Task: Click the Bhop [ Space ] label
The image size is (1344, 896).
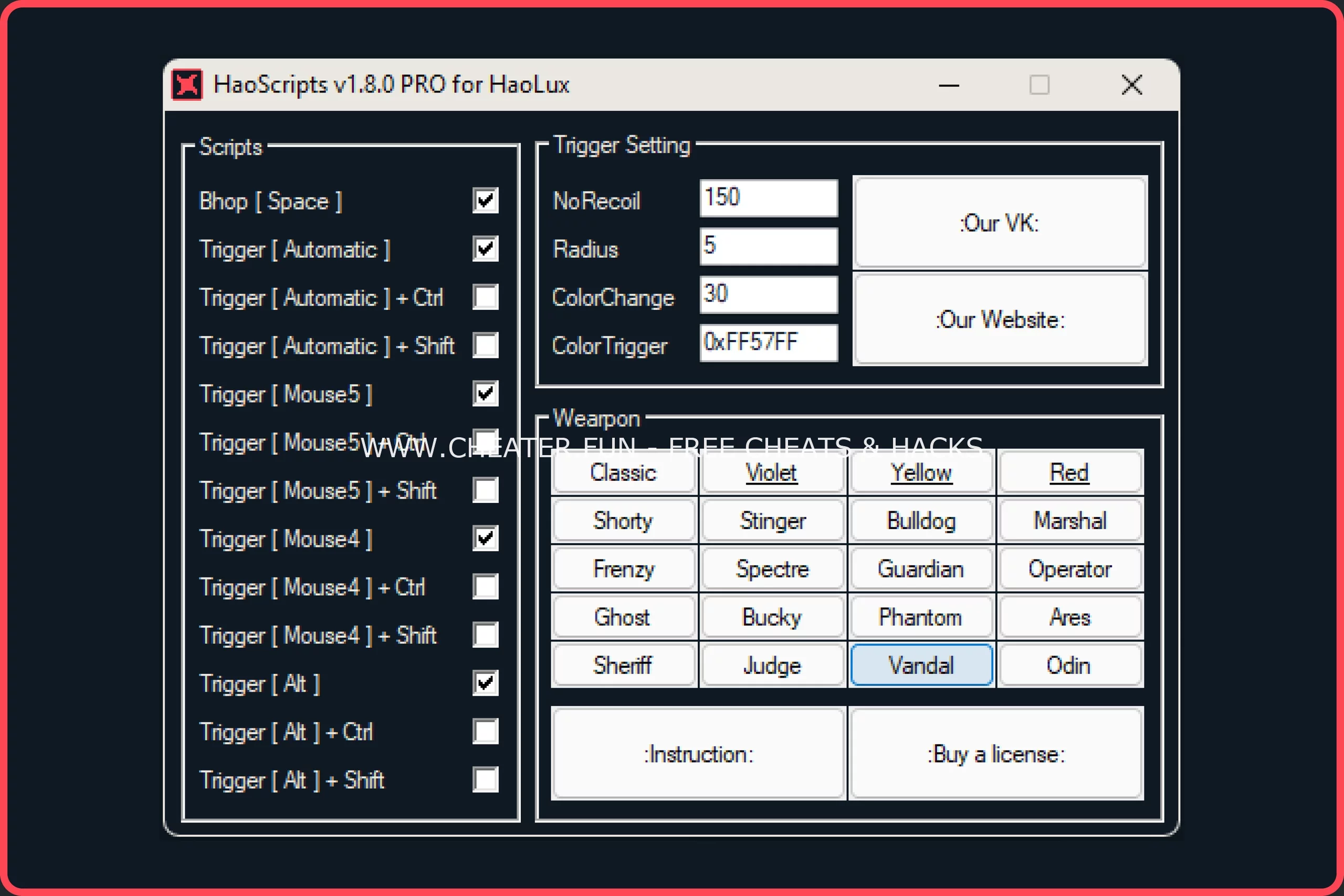Action: pos(270,201)
